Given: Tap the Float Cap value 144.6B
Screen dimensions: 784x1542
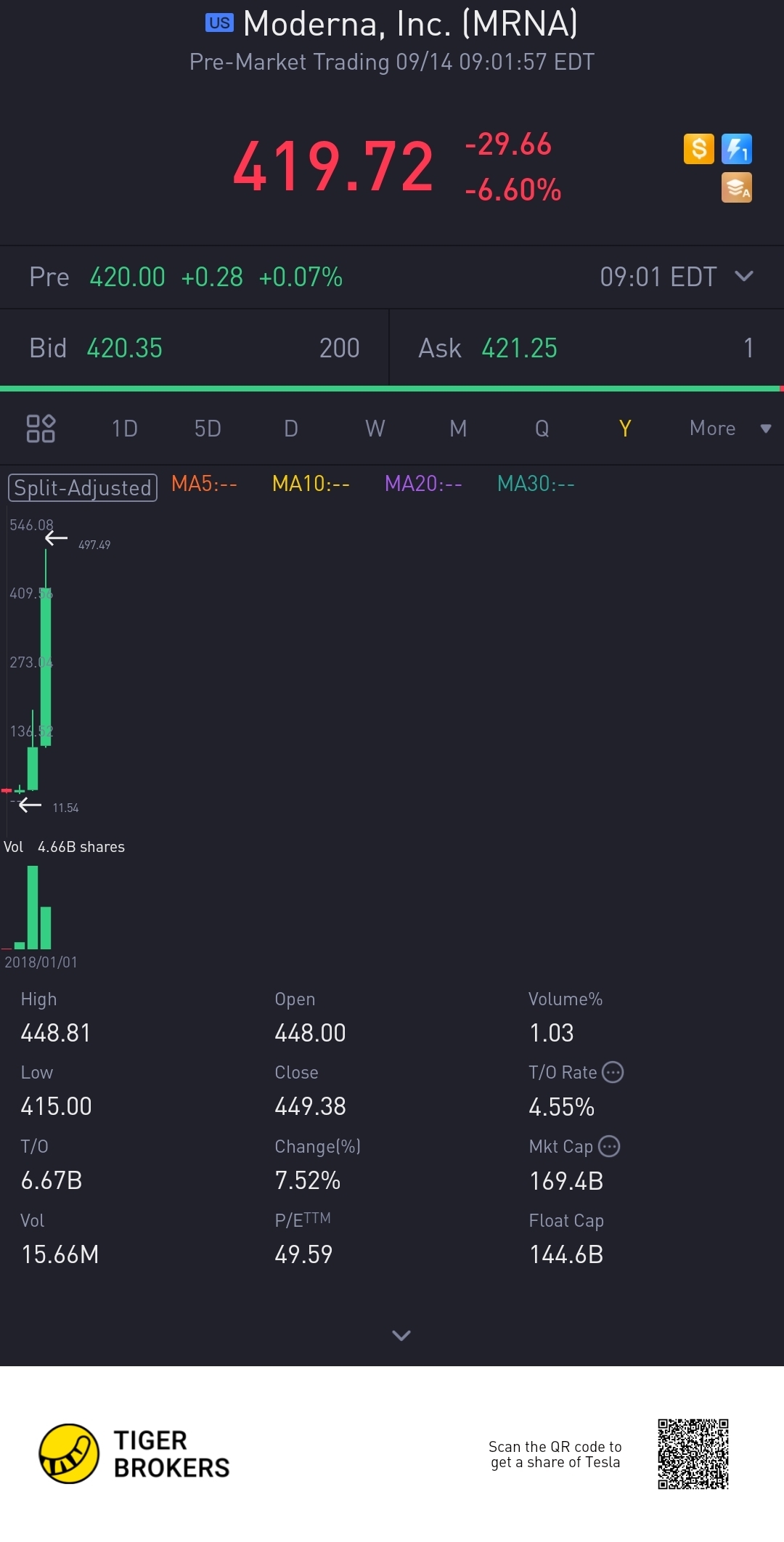Looking at the screenshot, I should point(566,1254).
